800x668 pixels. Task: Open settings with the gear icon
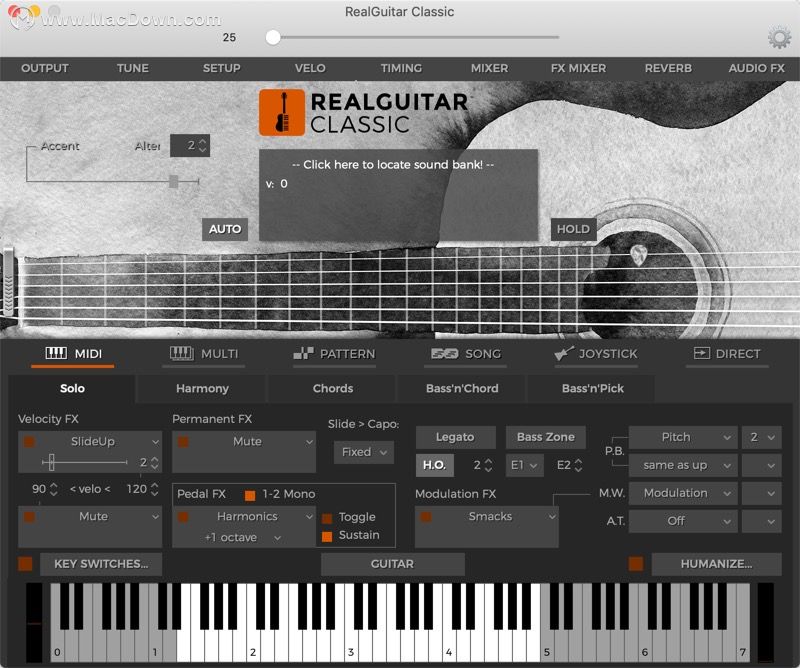pyautogui.click(x=779, y=38)
